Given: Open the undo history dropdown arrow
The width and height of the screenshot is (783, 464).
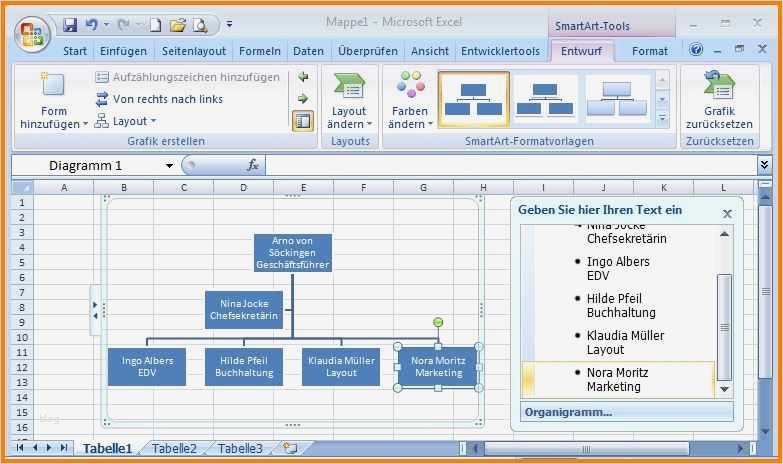Looking at the screenshot, I should coord(106,24).
